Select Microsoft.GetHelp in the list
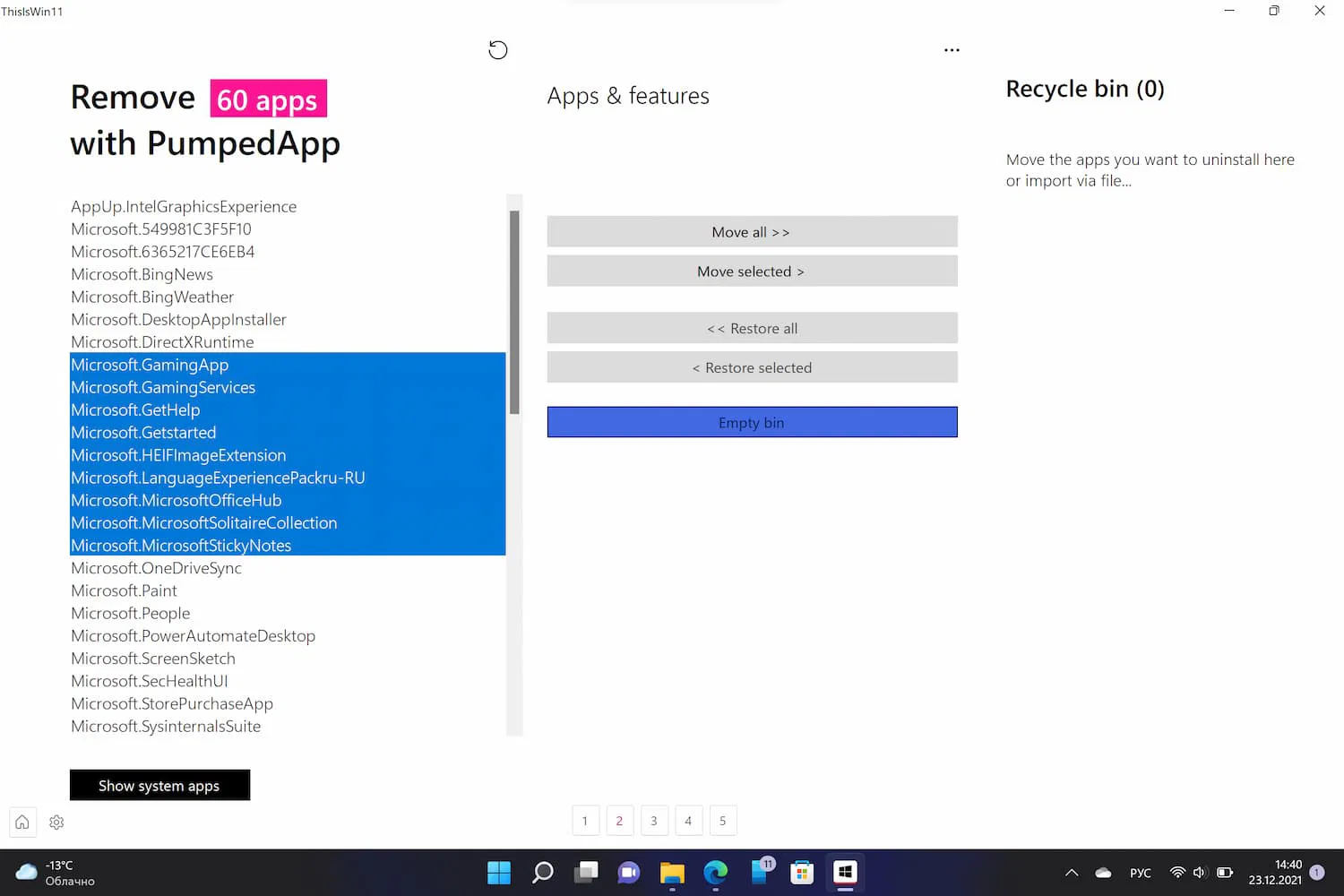The image size is (1344, 896). pos(288,409)
